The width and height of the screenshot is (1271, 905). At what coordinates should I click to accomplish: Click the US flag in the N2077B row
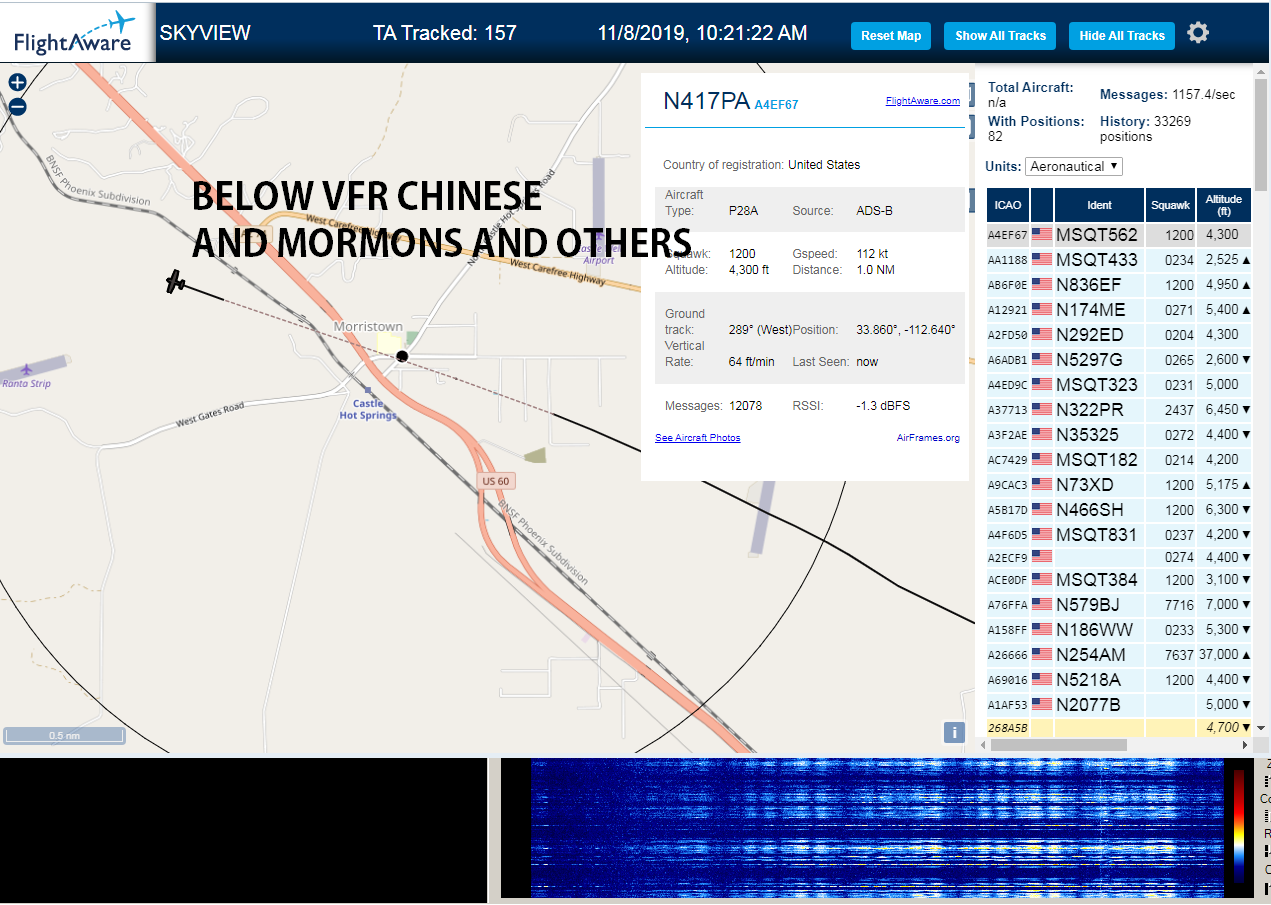[x=1042, y=704]
